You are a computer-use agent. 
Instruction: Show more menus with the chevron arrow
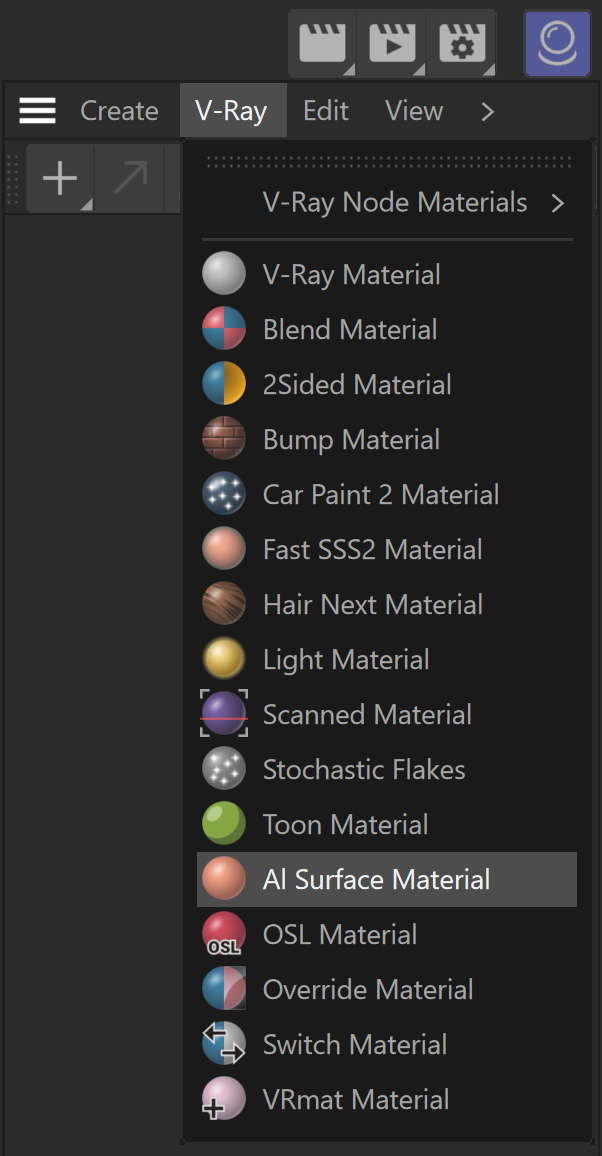(487, 111)
